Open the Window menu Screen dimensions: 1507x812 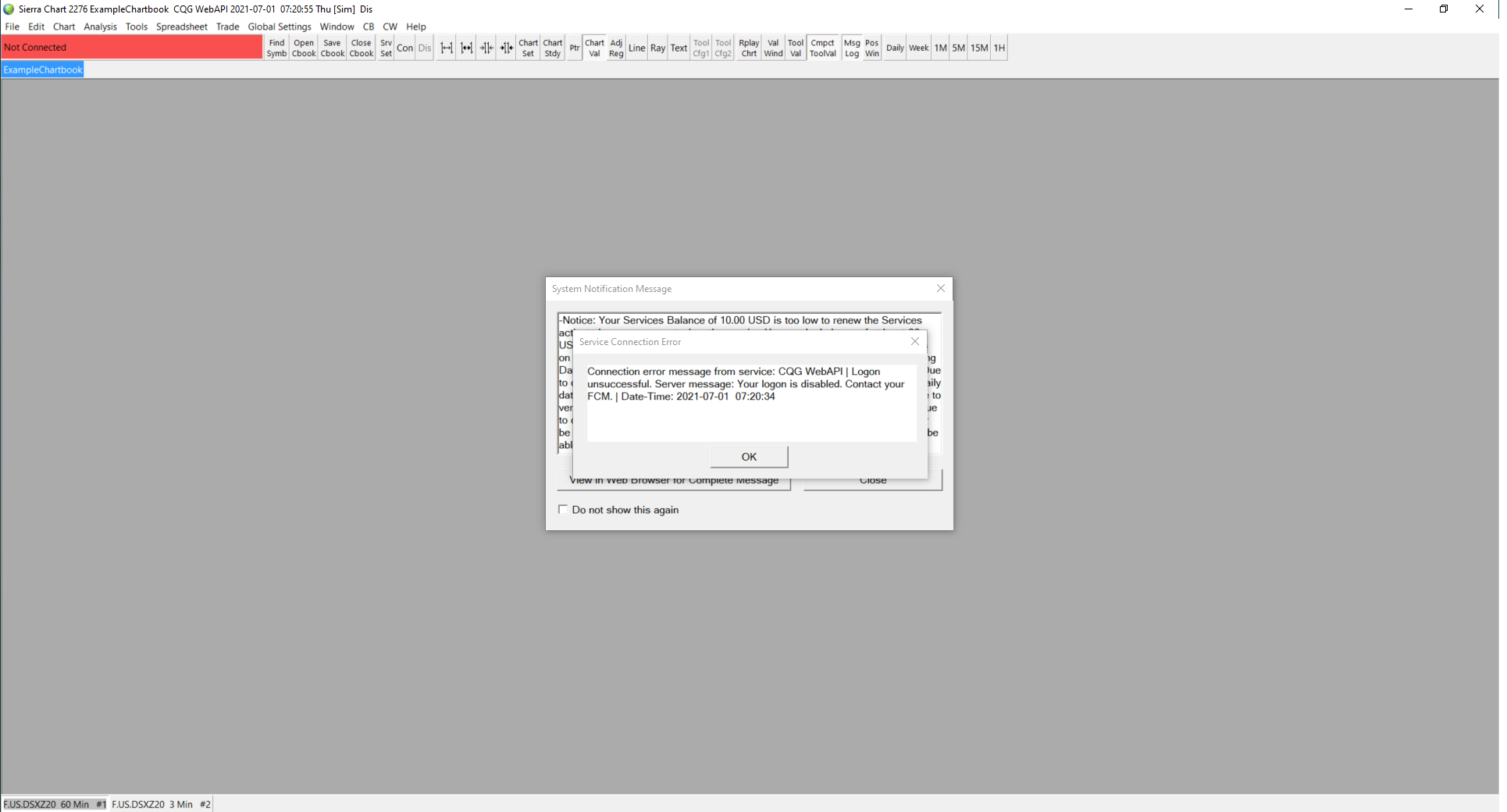[337, 27]
